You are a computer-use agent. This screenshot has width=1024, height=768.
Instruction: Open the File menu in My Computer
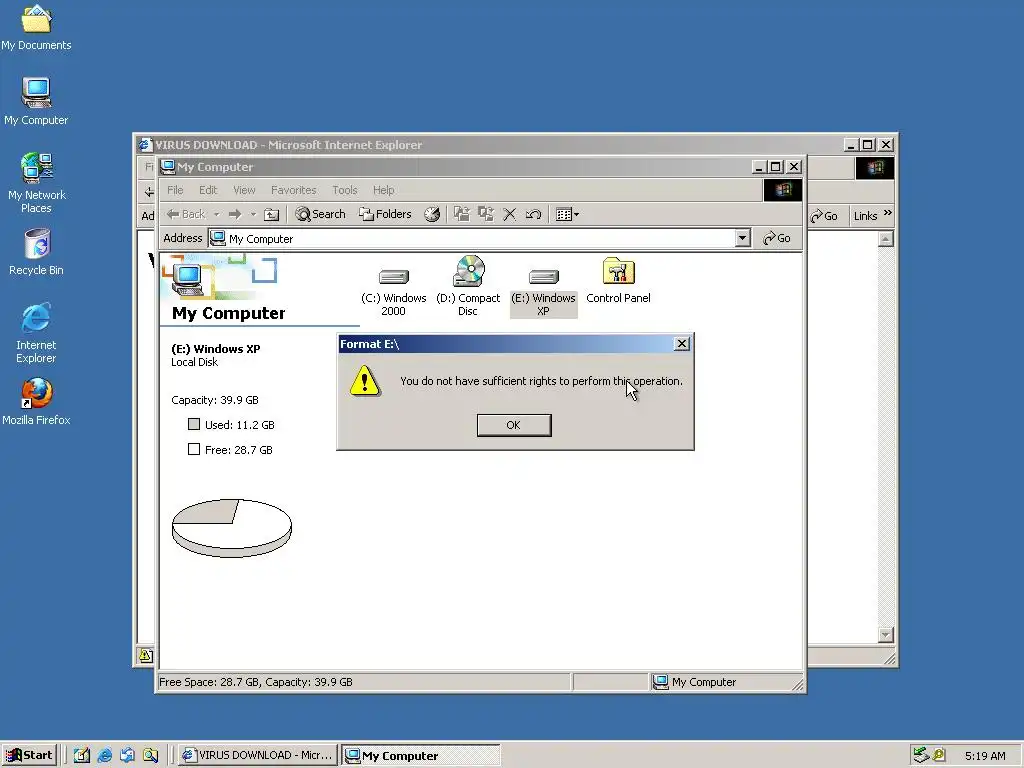point(175,190)
